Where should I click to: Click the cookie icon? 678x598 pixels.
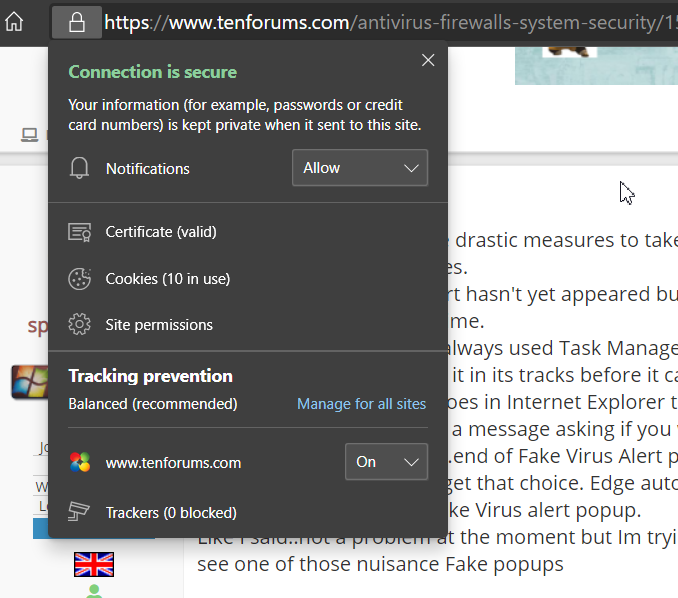coord(80,279)
